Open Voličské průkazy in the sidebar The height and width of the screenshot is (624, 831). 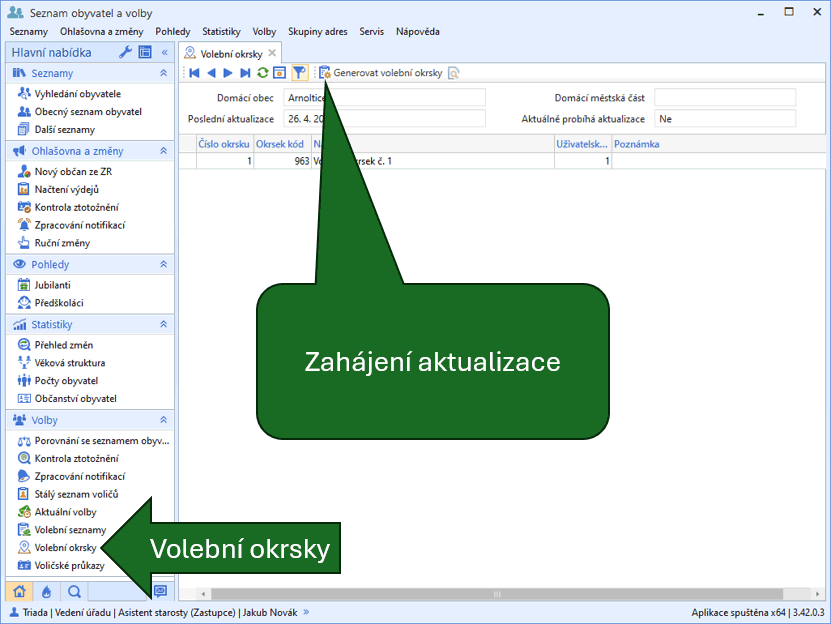click(x=69, y=566)
